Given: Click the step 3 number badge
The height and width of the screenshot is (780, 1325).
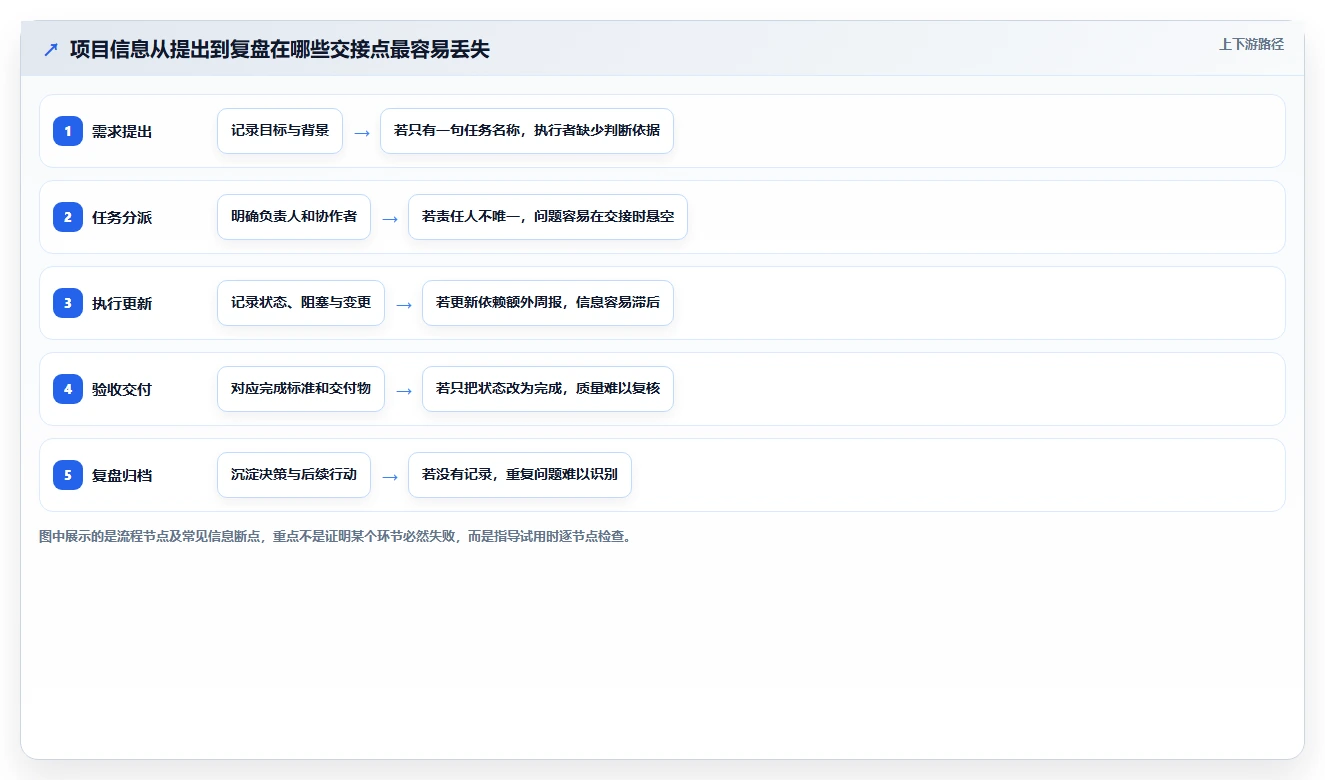Looking at the screenshot, I should (68, 303).
